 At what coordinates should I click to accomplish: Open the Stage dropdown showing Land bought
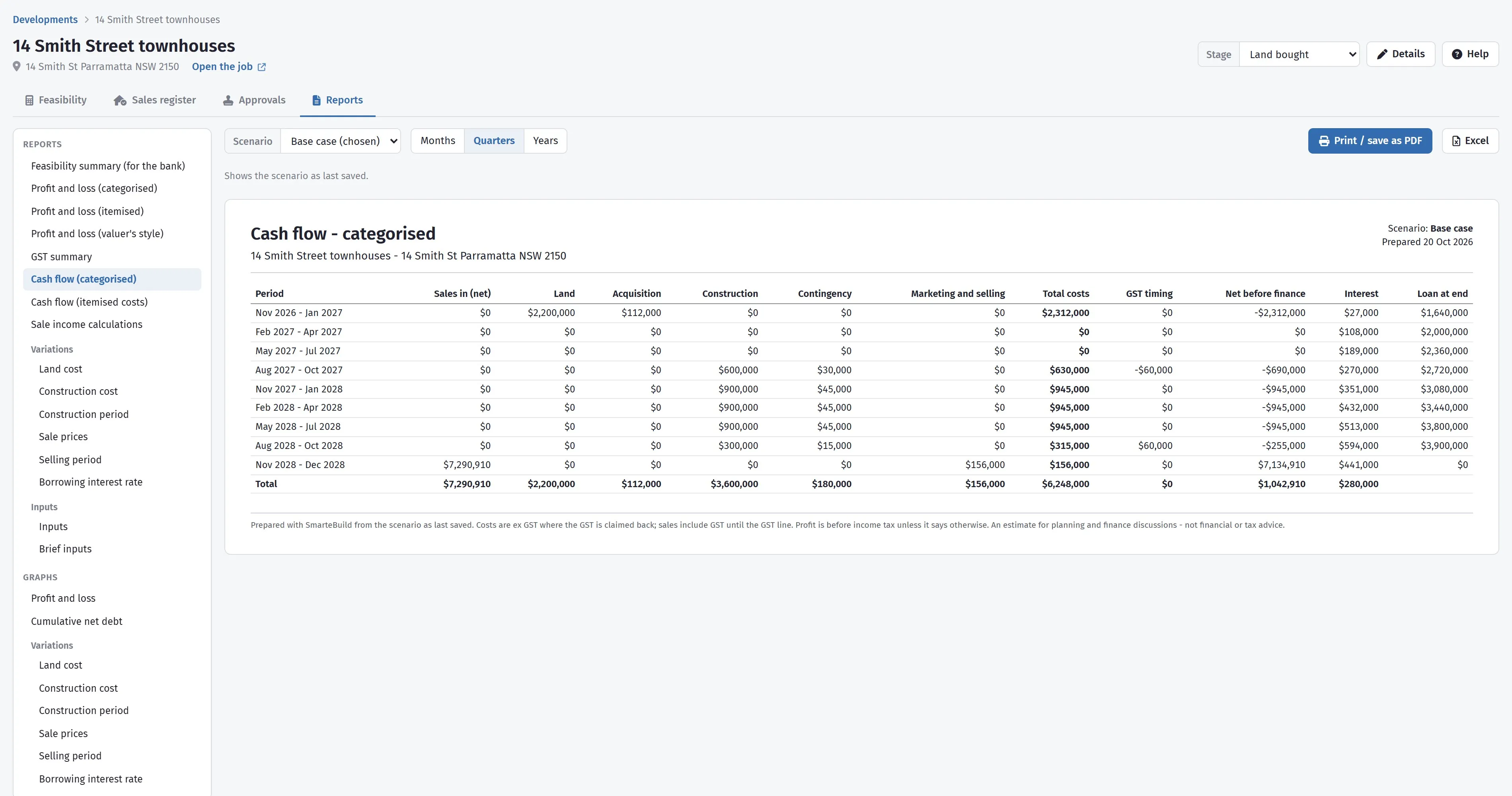tap(1299, 54)
